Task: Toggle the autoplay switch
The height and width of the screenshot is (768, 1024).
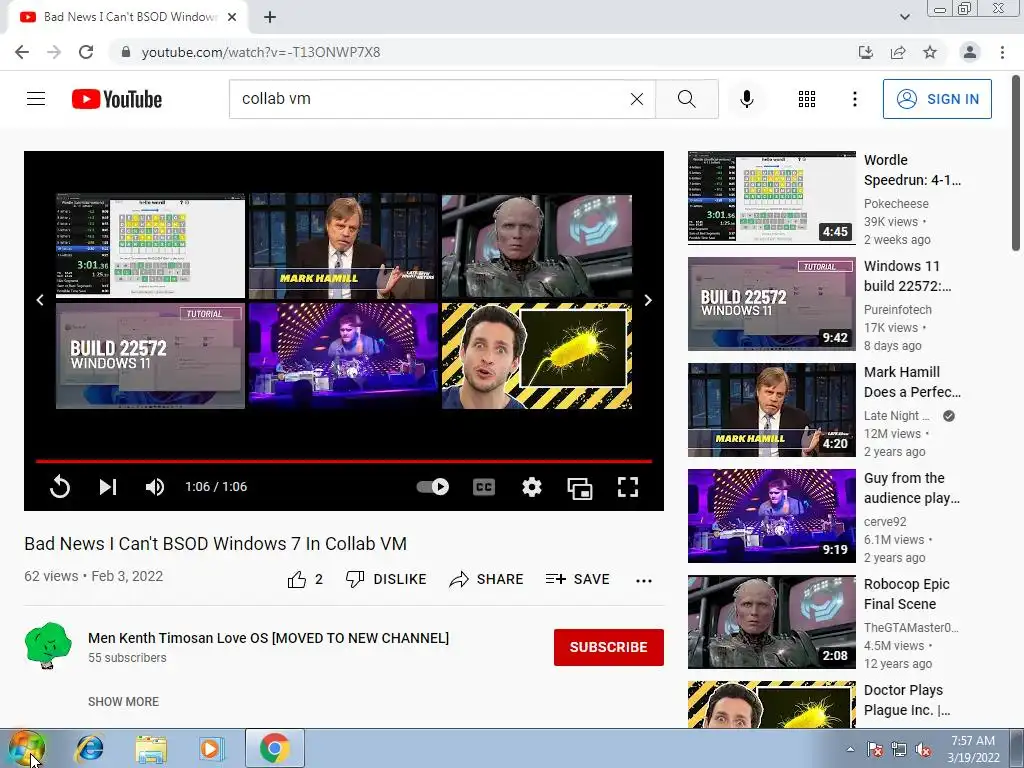Action: point(432,487)
